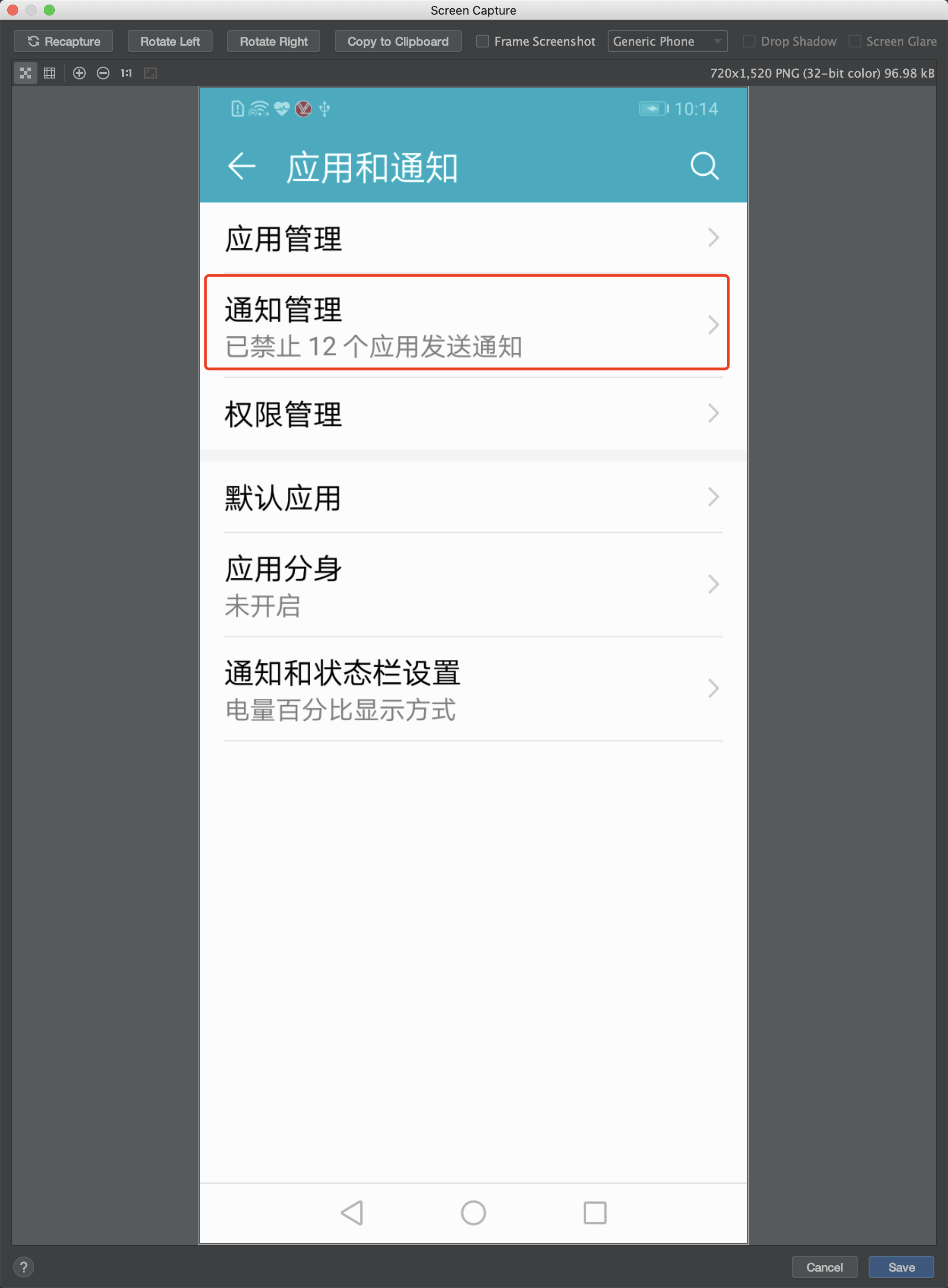This screenshot has height=1288, width=948.
Task: Click the Rotate Right toolbar button
Action: (x=274, y=42)
